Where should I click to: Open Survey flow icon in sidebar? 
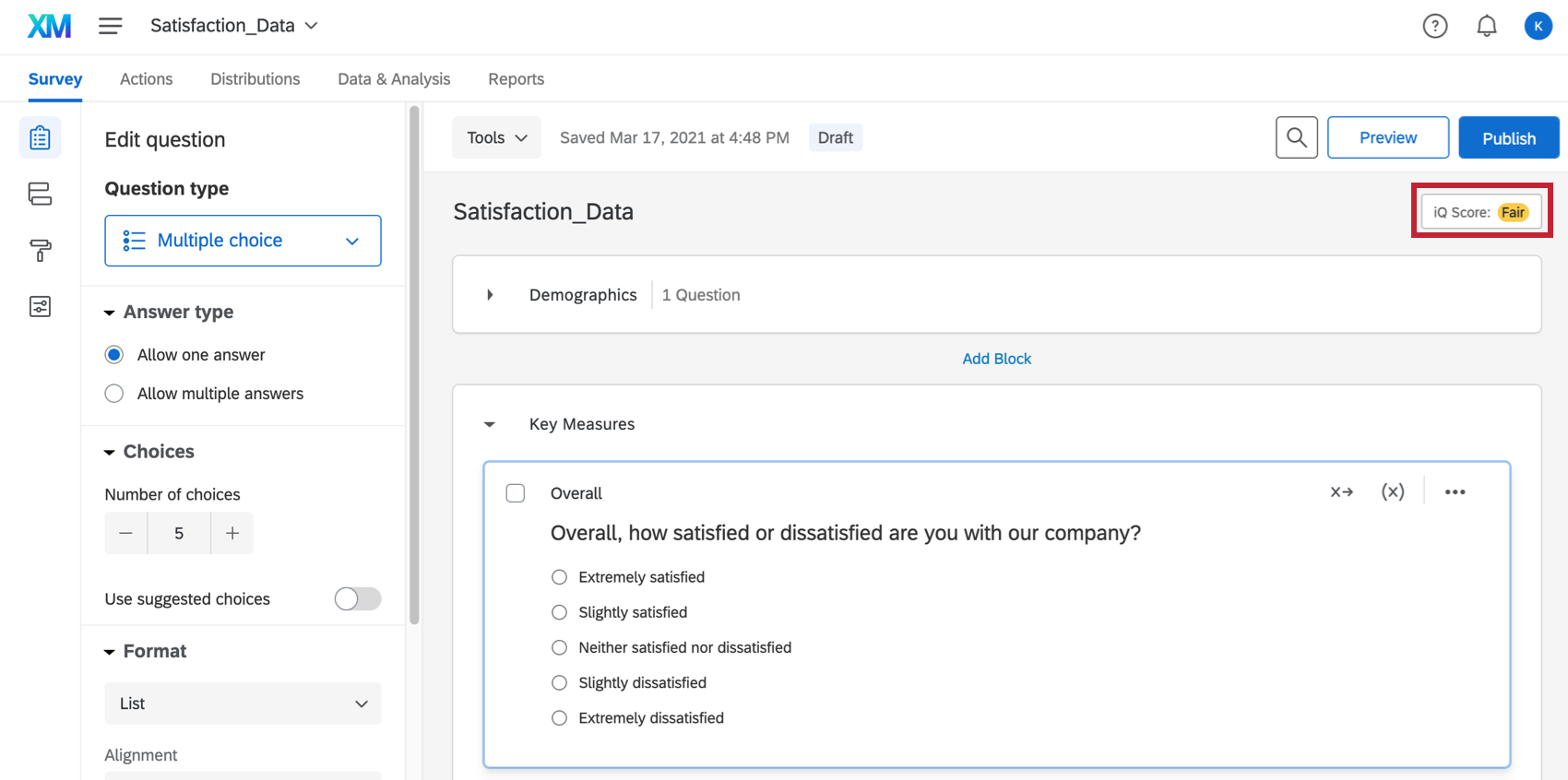tap(40, 194)
